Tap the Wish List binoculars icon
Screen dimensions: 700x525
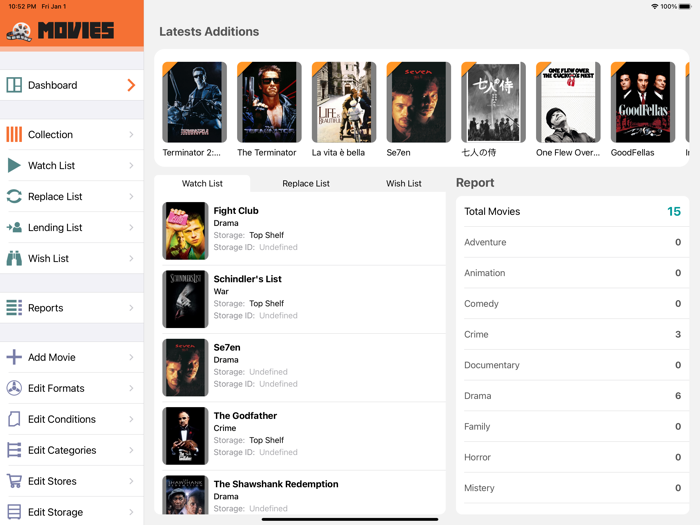[14, 258]
